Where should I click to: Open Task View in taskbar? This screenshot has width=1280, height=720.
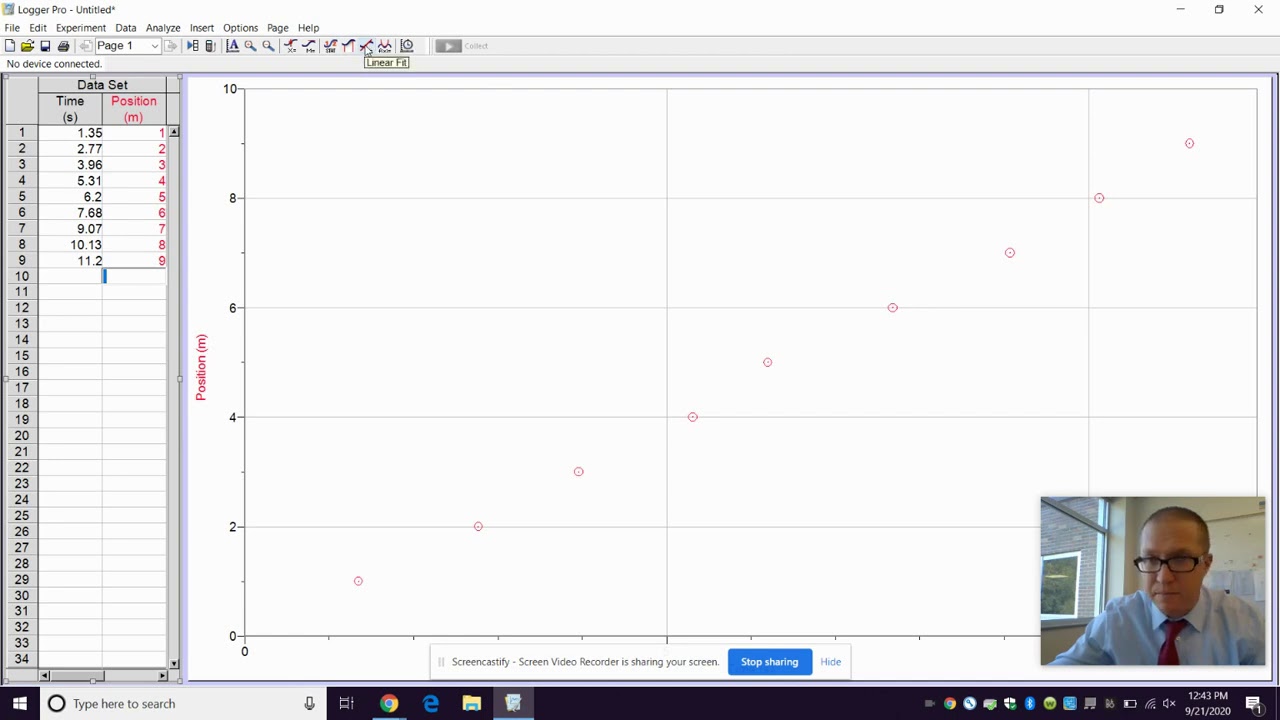[x=346, y=704]
